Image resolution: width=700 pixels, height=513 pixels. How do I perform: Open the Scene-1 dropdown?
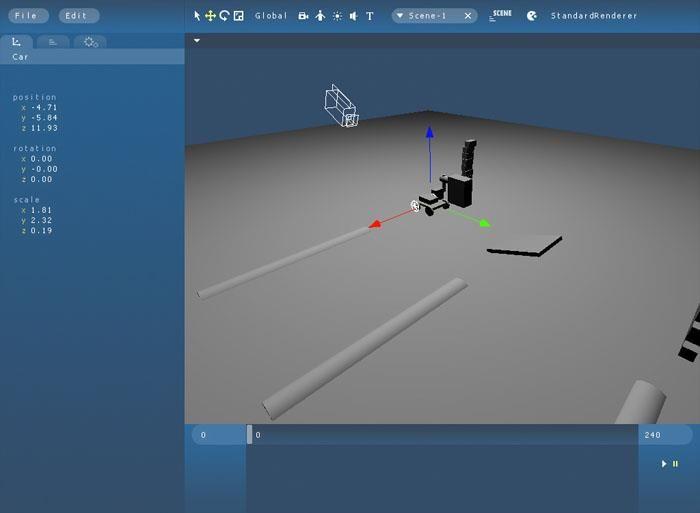pyautogui.click(x=400, y=16)
